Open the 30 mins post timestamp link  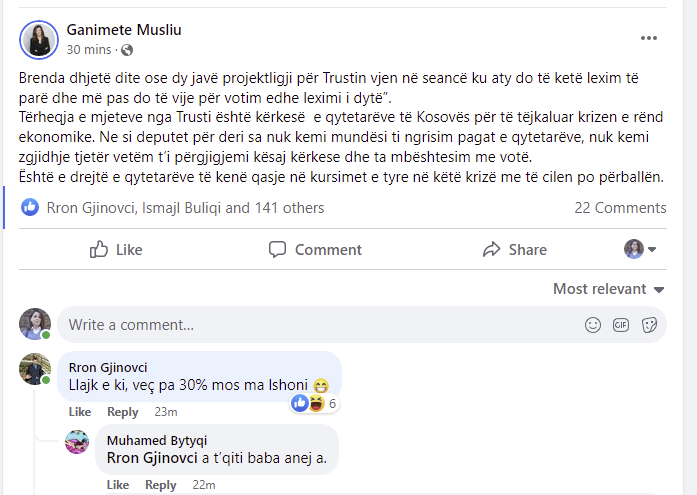pyautogui.click(x=89, y=50)
